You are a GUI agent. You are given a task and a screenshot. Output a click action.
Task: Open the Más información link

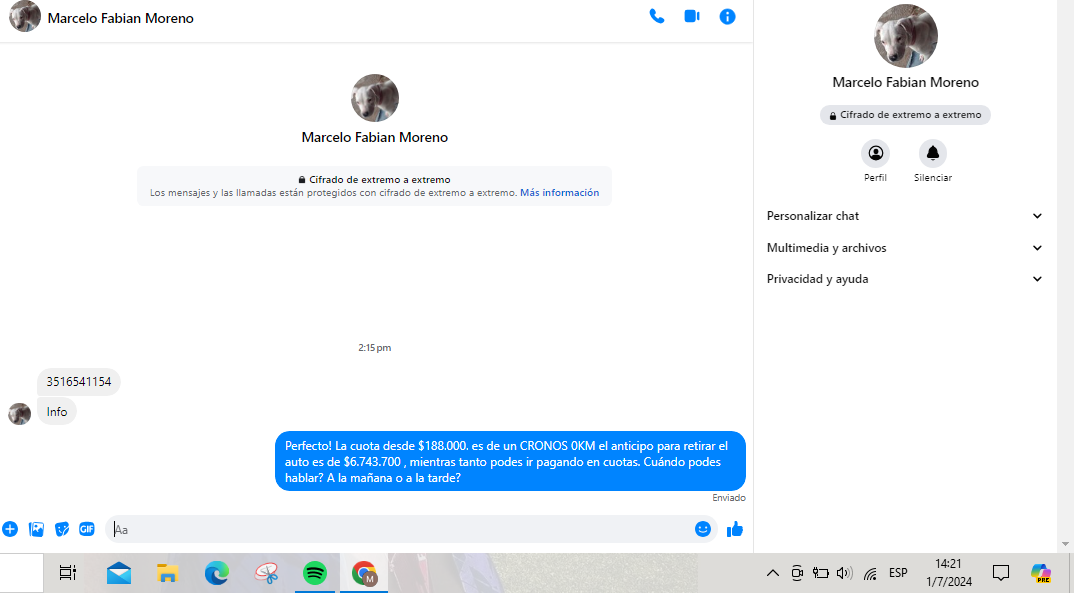(560, 193)
